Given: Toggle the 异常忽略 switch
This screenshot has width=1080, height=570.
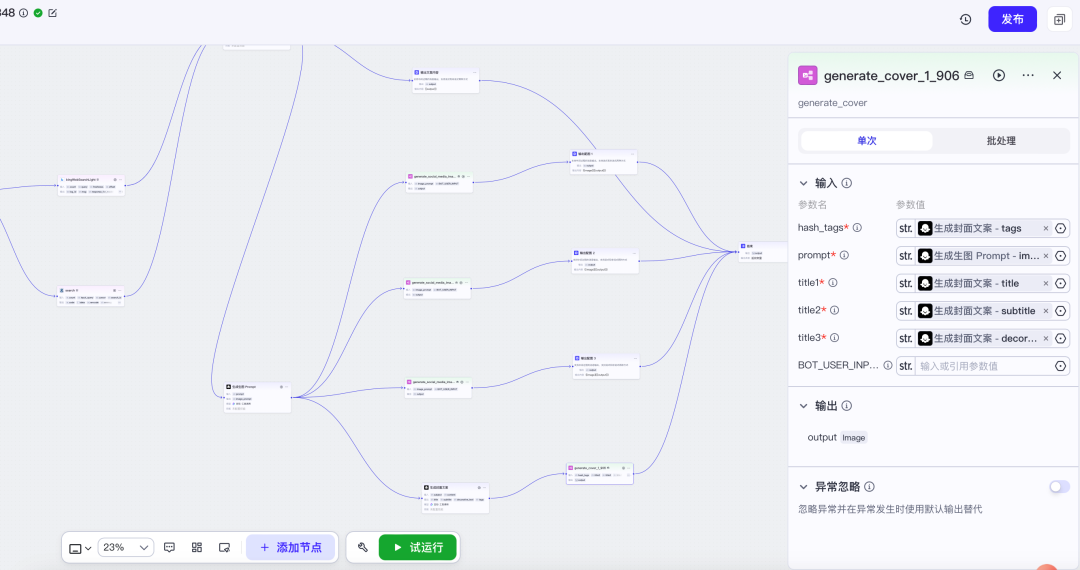Looking at the screenshot, I should tap(1058, 487).
